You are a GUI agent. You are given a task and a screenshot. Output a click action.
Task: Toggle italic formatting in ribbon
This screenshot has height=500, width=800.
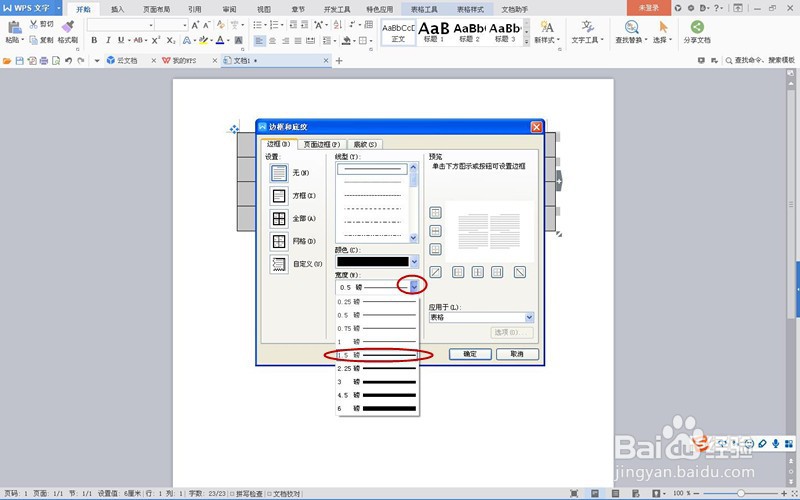108,40
